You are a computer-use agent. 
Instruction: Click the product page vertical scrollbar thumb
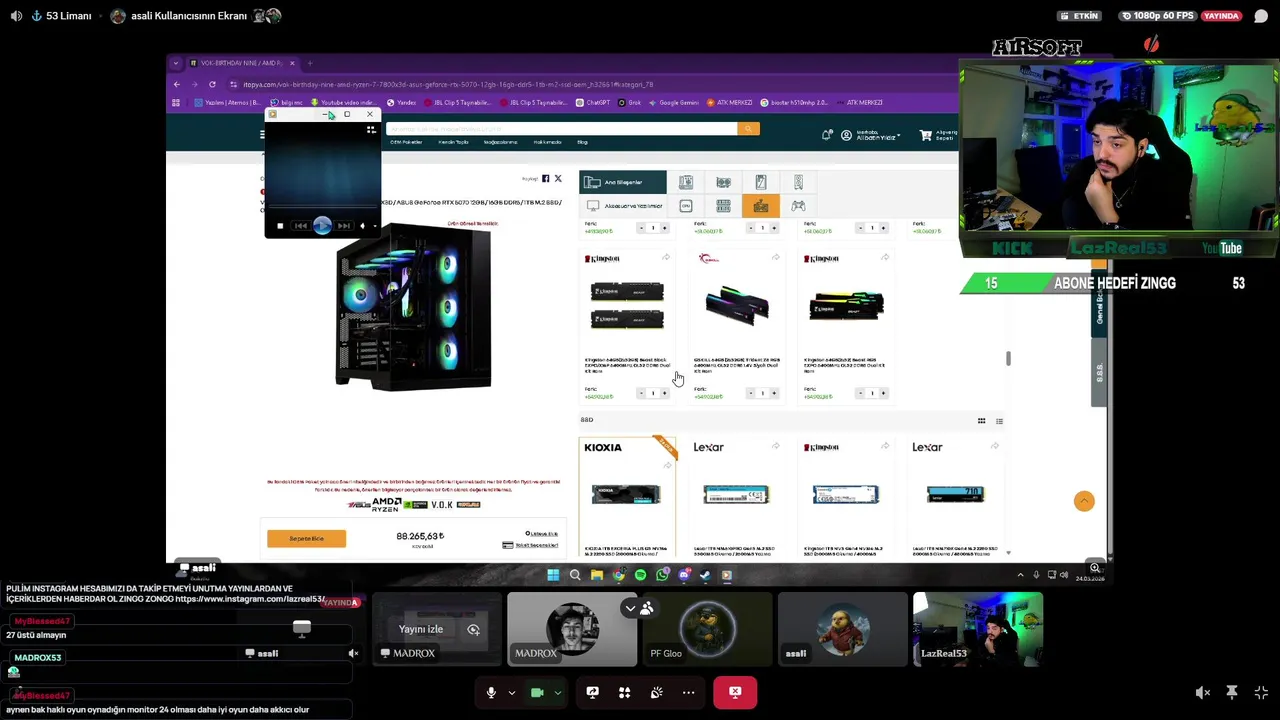tap(1008, 359)
